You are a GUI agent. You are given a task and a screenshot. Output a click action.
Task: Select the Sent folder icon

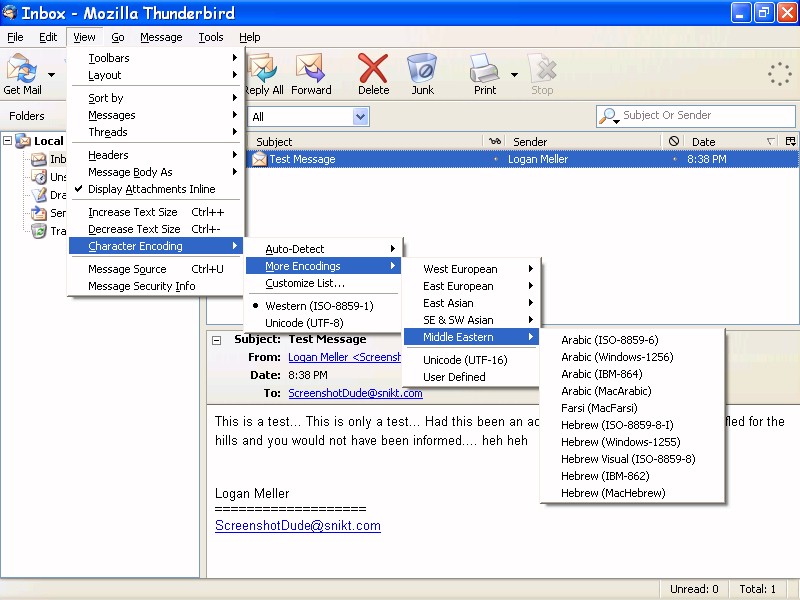click(x=39, y=213)
